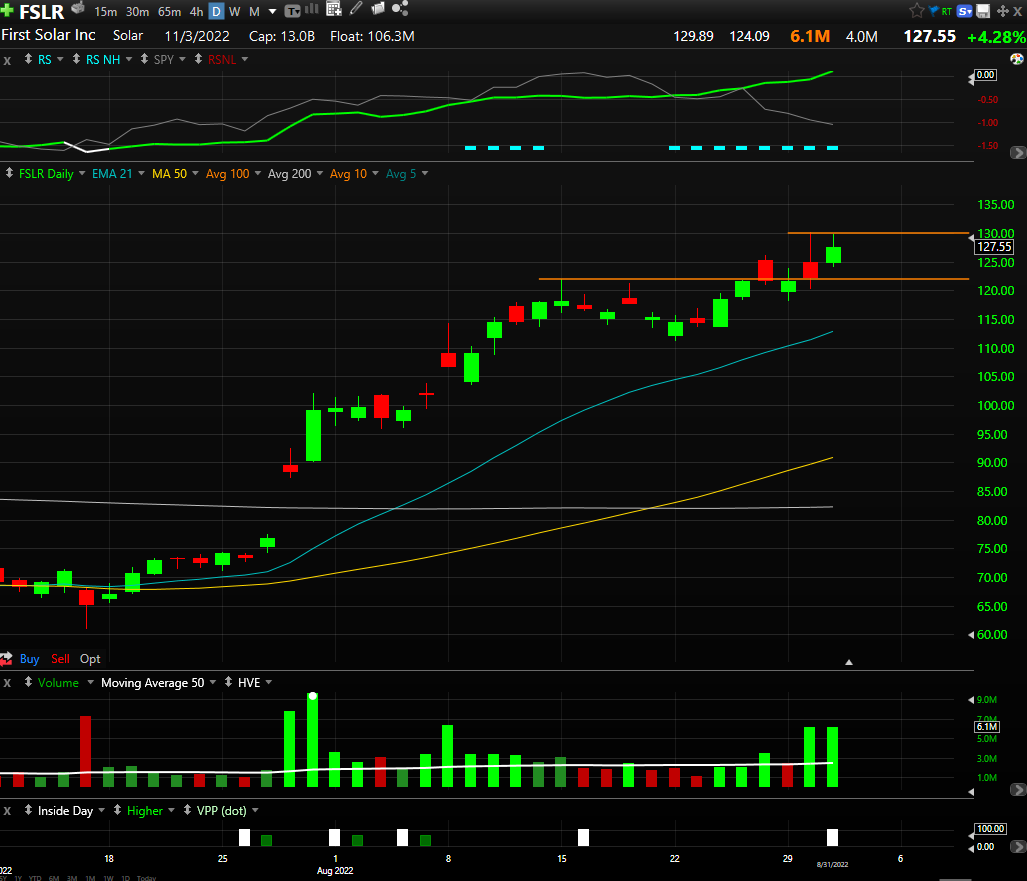Toggle the favorite star icon
The width and height of the screenshot is (1027, 881).
917,10
